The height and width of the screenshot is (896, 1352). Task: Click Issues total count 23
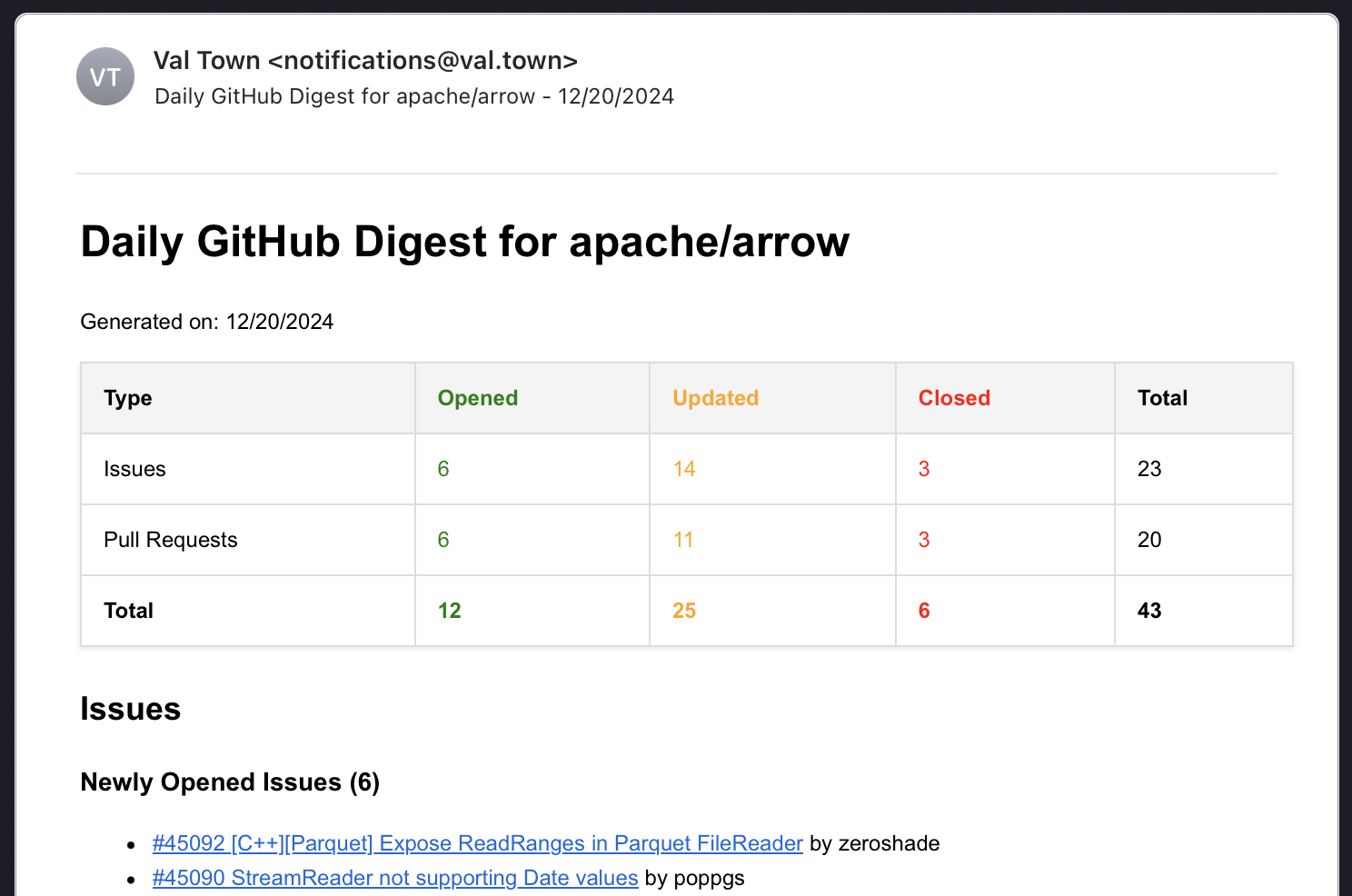pos(1149,469)
